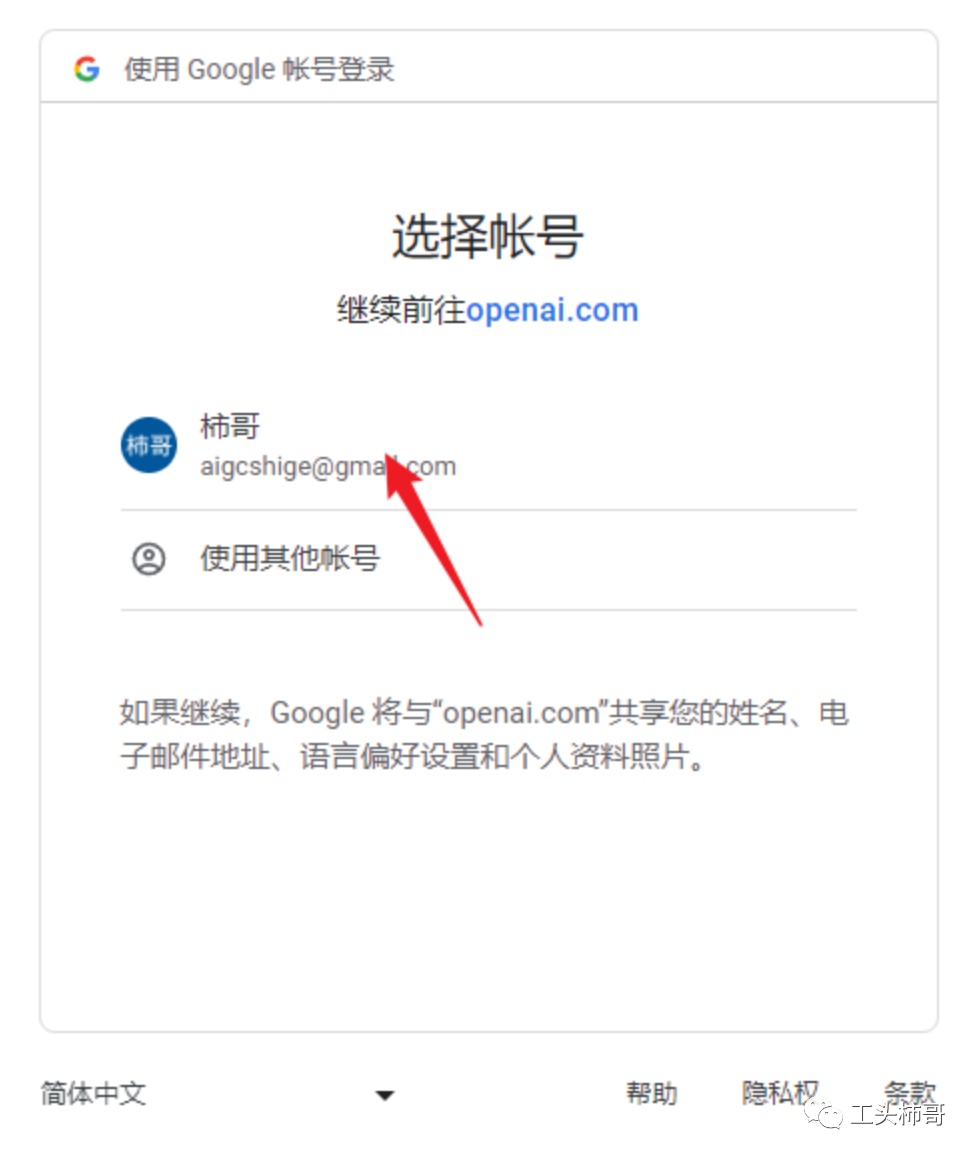Click the 使用 Google 帐号登录 header text

[x=259, y=69]
